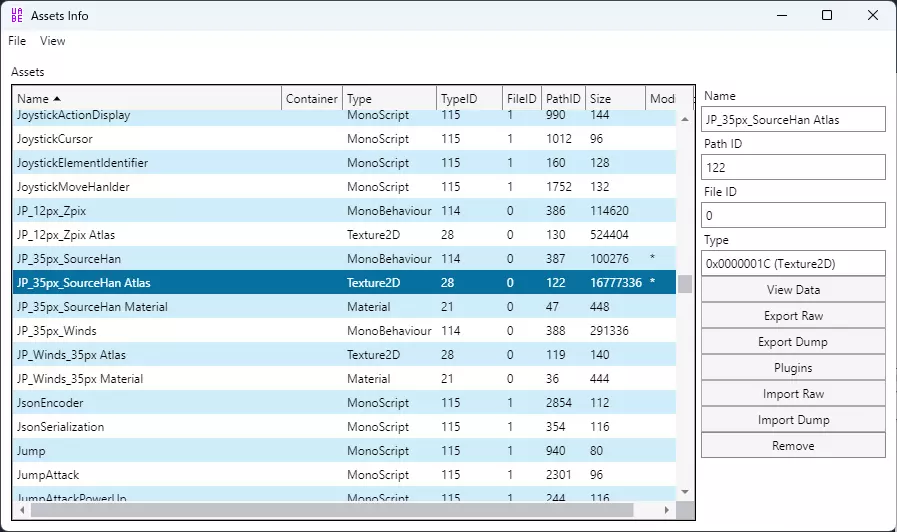Click the Name text field
The width and height of the screenshot is (897, 532).
click(793, 120)
